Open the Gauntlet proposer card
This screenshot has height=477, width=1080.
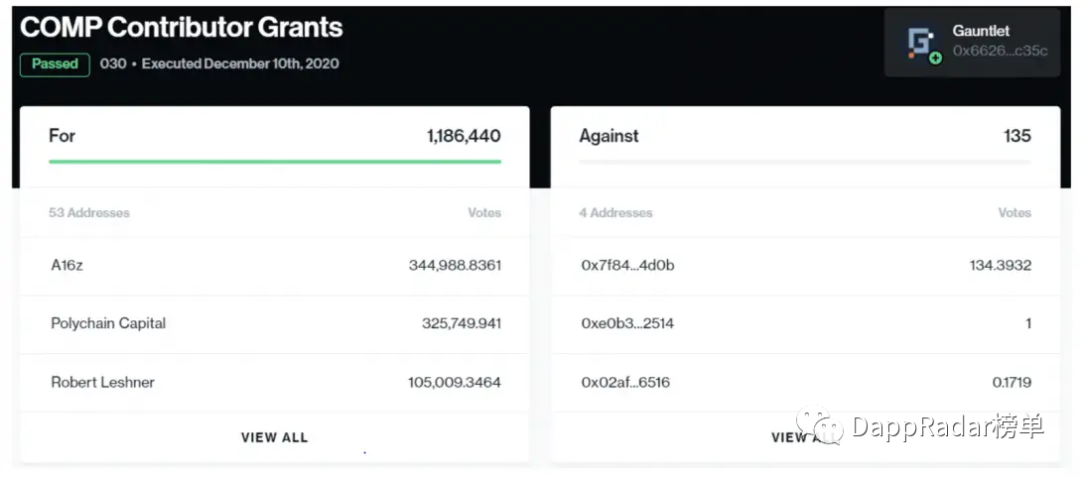[x=971, y=43]
